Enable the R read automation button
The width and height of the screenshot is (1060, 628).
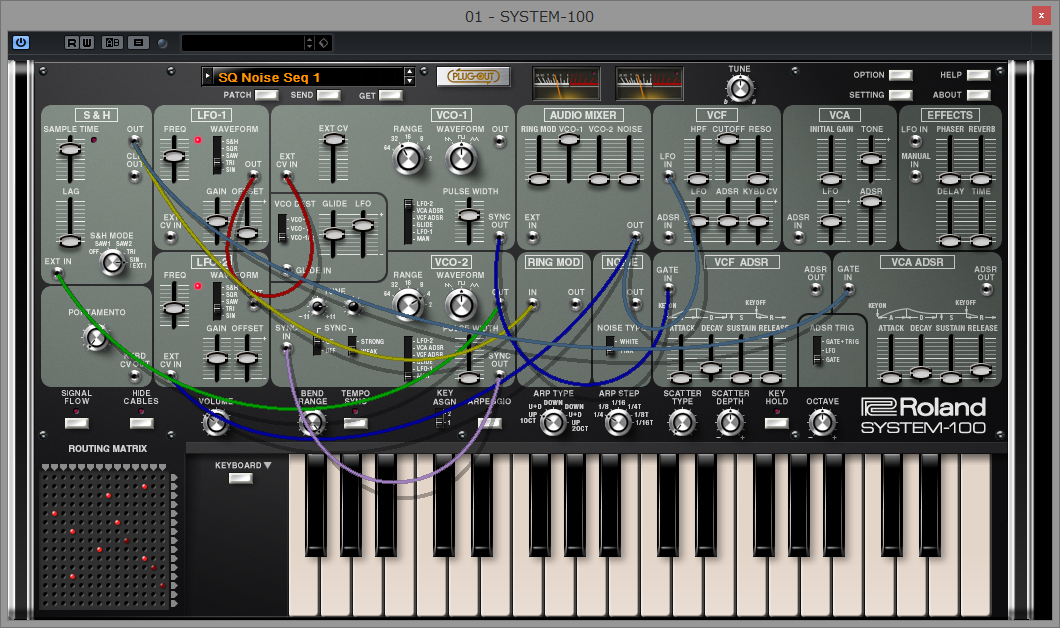72,43
